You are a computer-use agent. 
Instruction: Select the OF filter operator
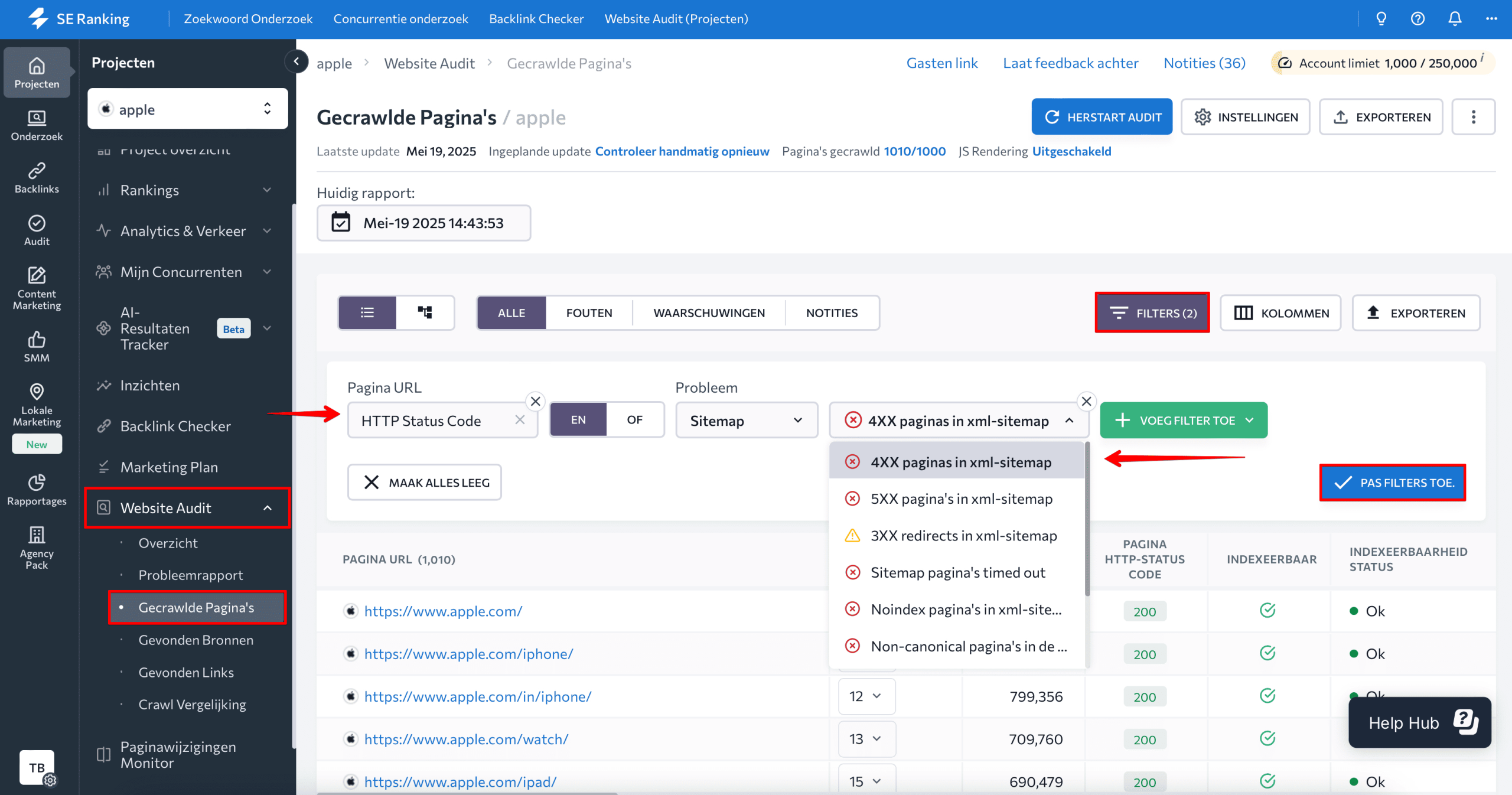634,420
